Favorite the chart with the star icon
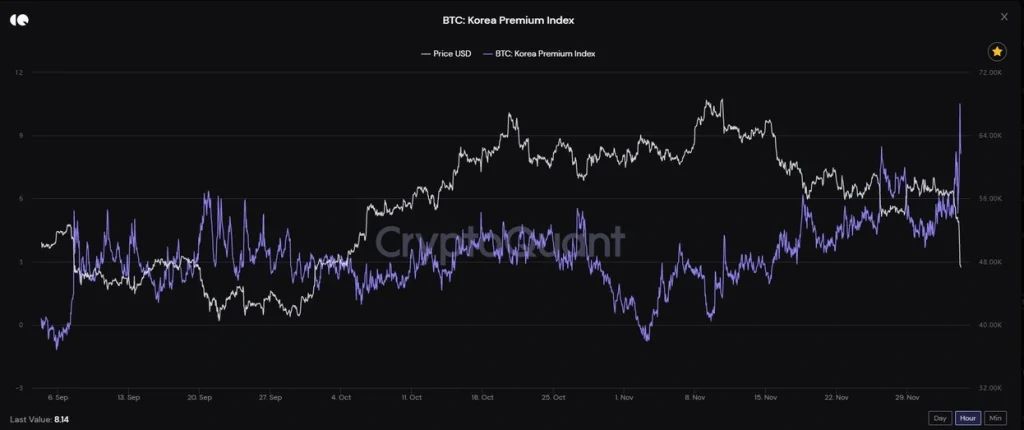Viewport: 1024px width, 430px height. point(996,52)
